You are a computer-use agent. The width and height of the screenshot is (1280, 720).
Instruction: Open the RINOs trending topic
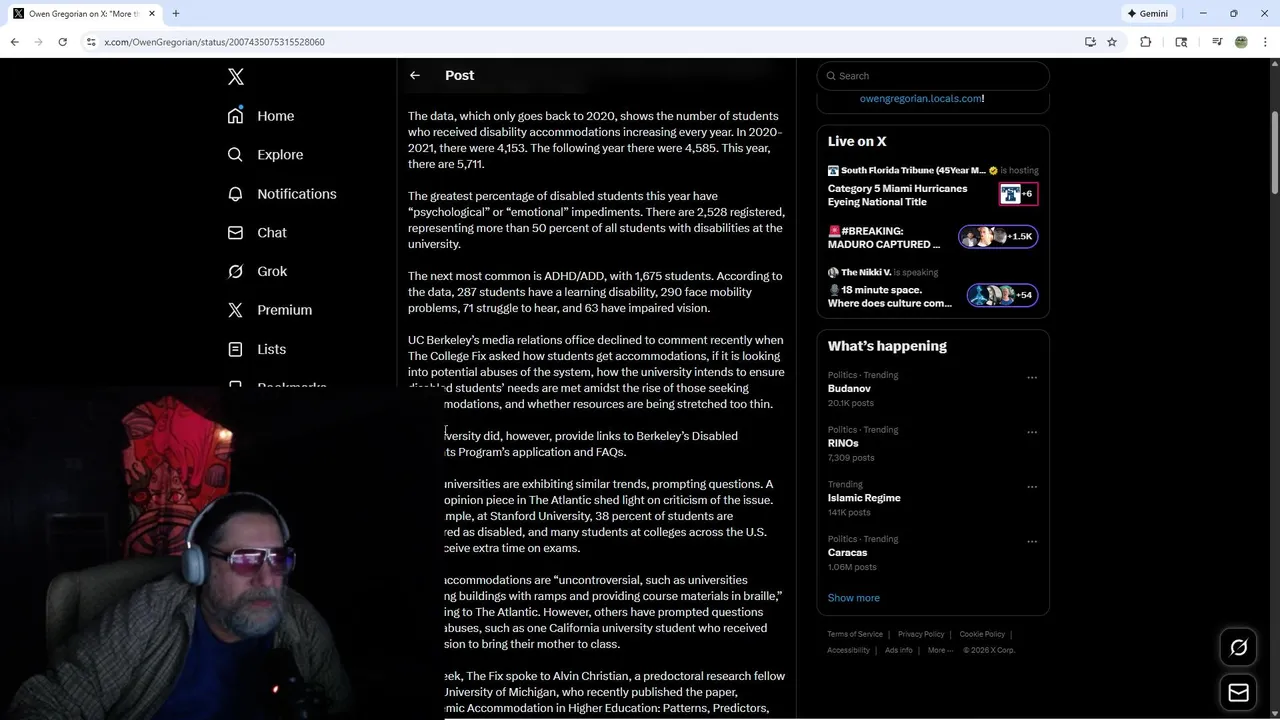(x=843, y=443)
